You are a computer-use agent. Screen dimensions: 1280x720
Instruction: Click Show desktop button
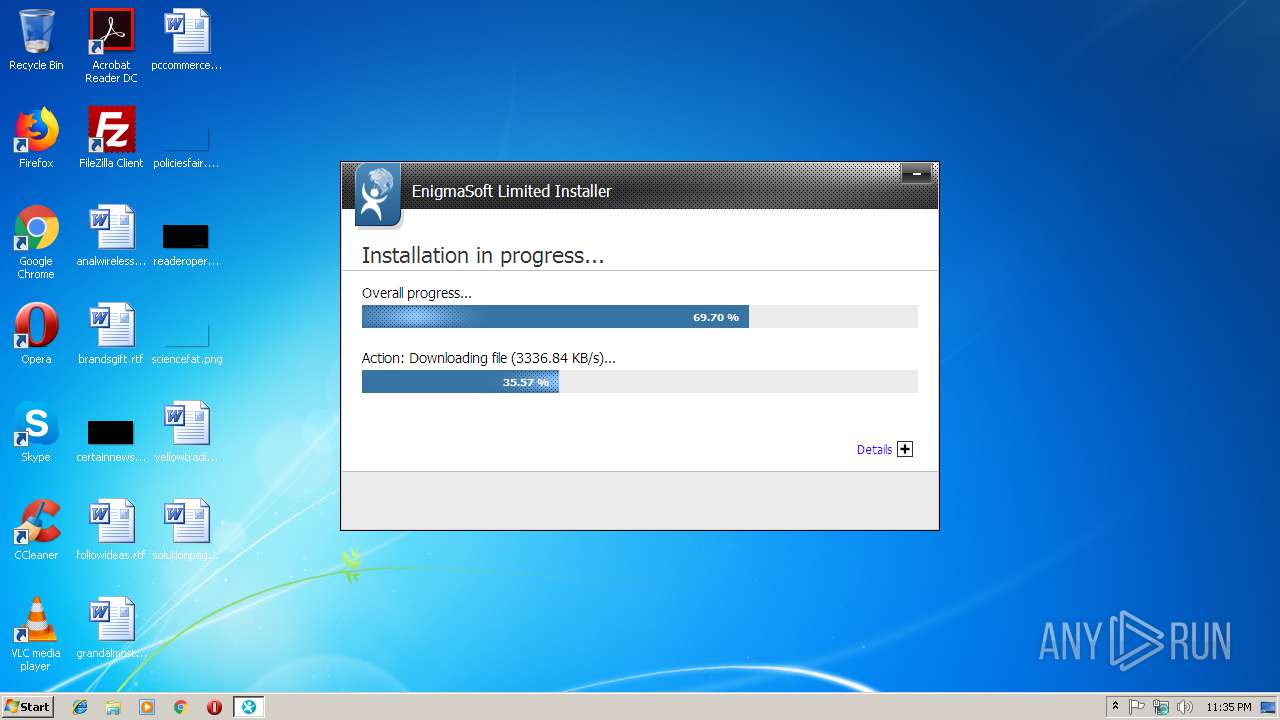tap(1270, 707)
